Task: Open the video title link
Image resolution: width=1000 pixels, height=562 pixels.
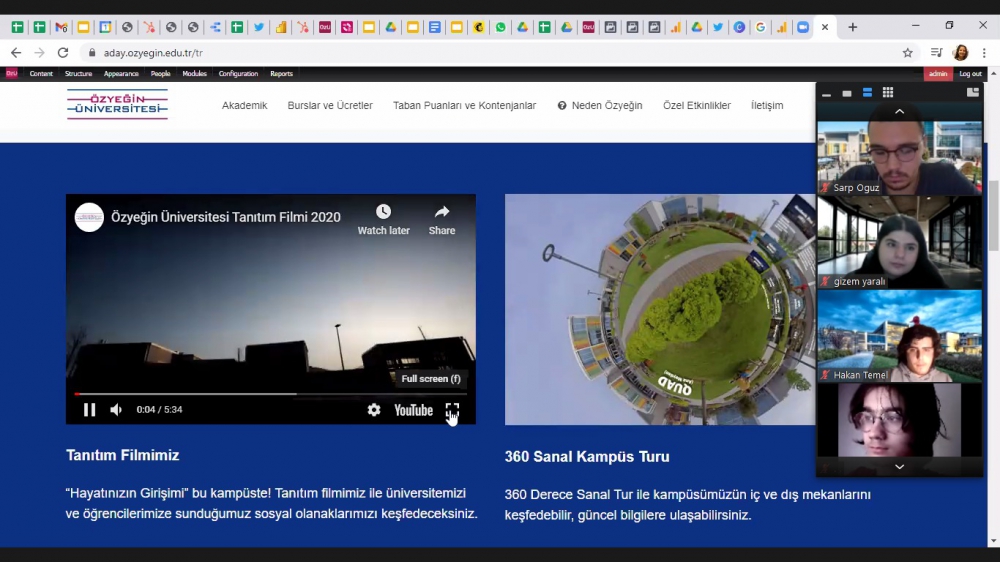Action: tap(226, 218)
